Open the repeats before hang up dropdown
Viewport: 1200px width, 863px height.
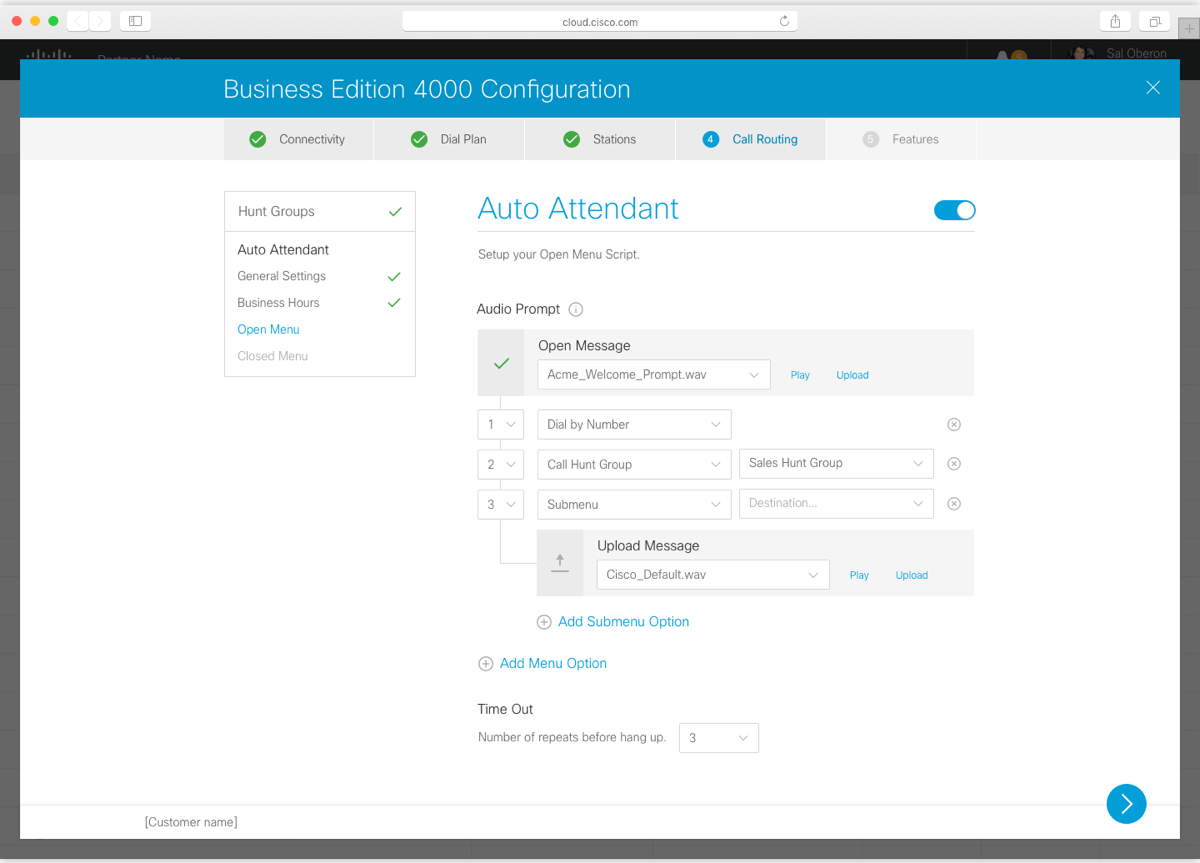[x=719, y=738]
